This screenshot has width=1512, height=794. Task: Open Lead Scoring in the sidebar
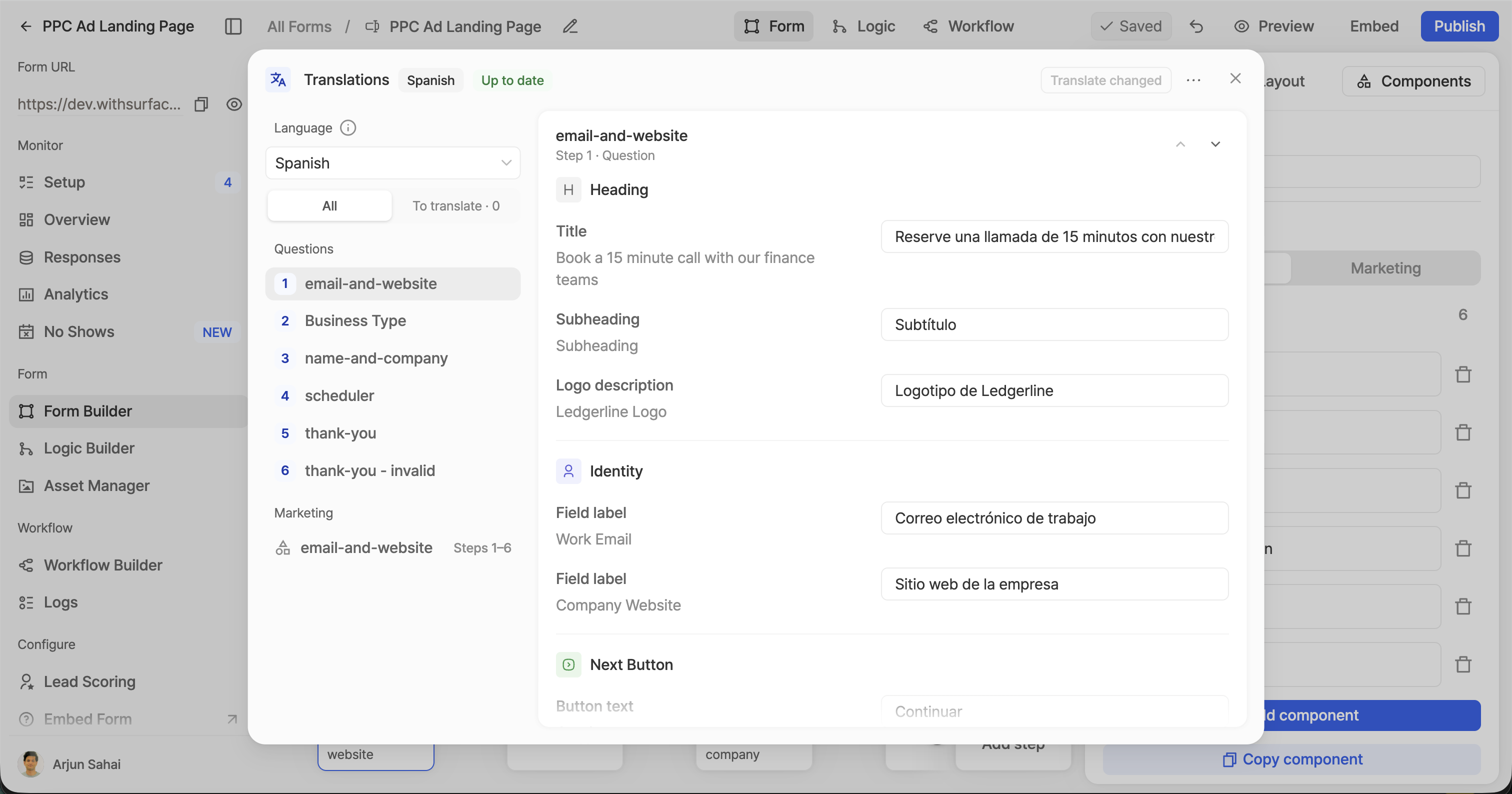coord(127,682)
